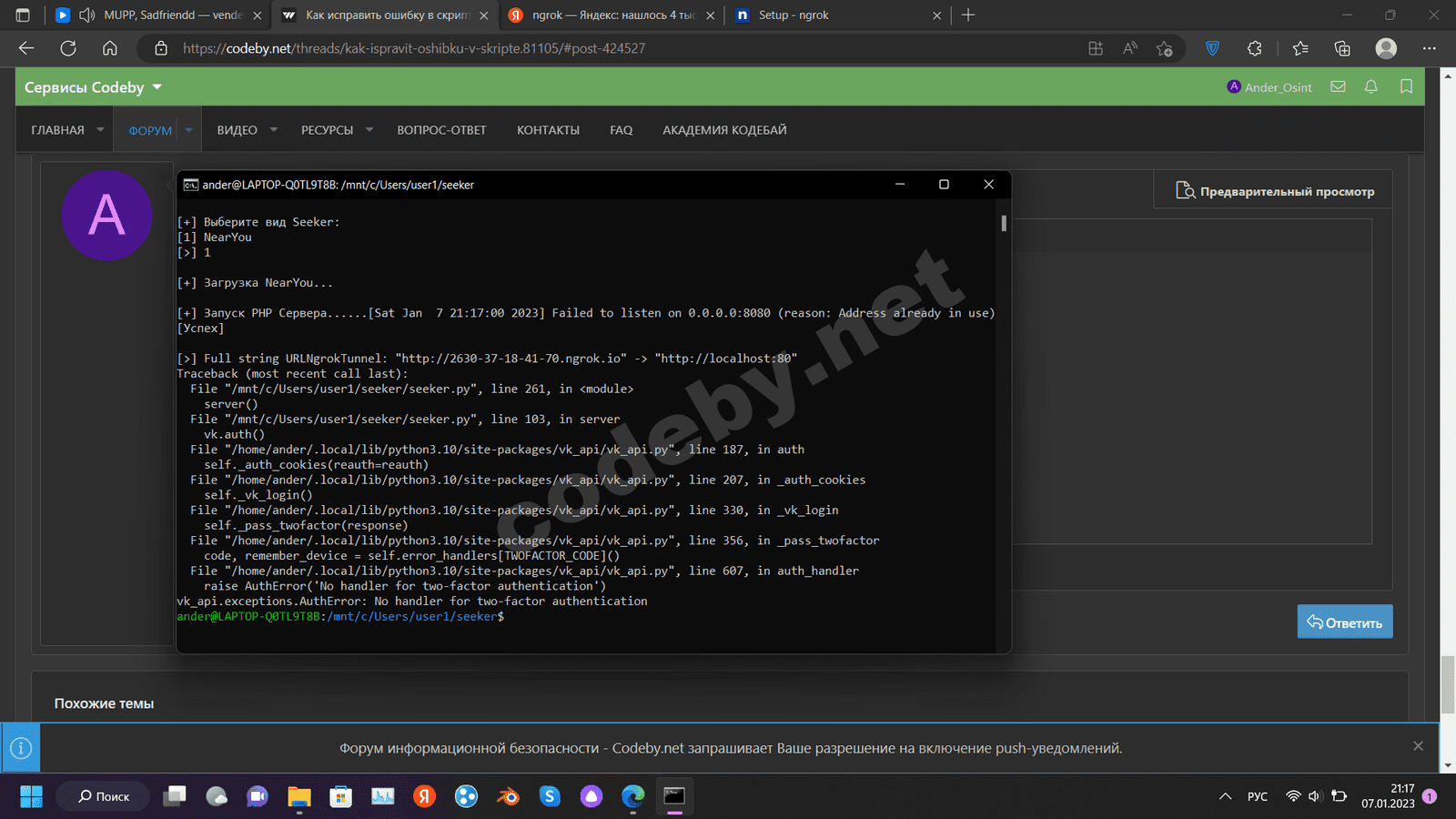This screenshot has width=1456, height=819.
Task: Open the Windows Start menu
Action: [31, 796]
